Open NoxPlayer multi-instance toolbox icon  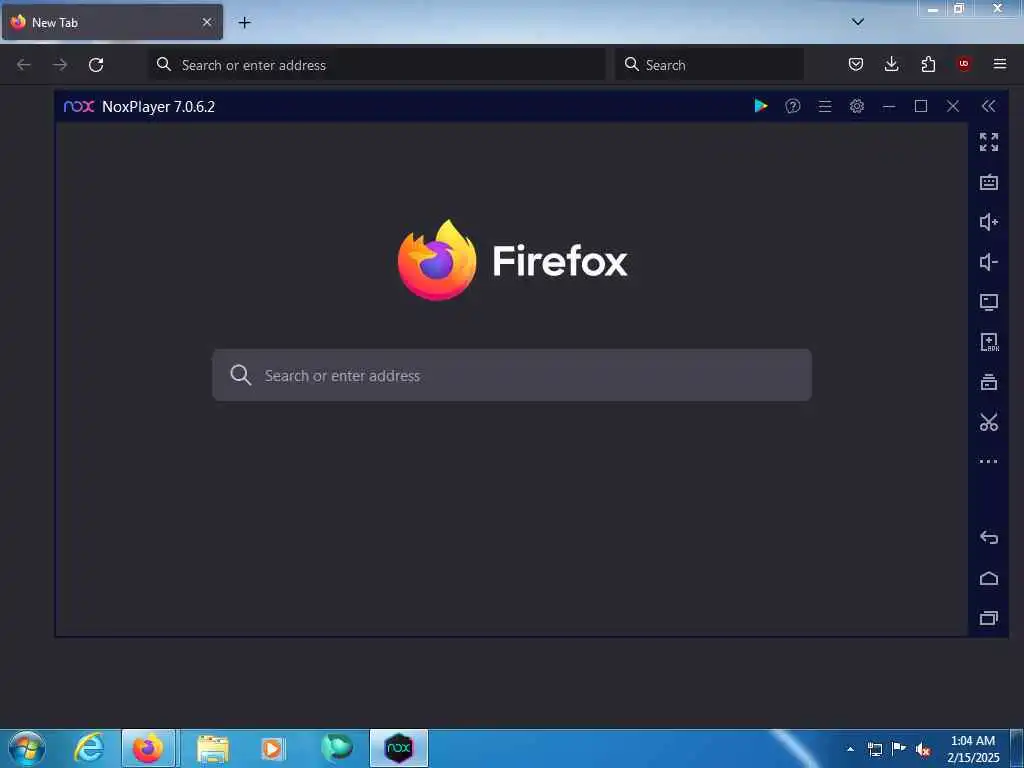click(x=989, y=381)
